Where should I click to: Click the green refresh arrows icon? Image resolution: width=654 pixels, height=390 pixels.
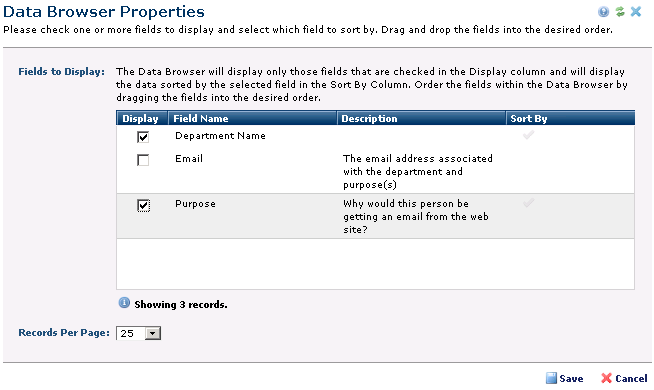point(620,12)
